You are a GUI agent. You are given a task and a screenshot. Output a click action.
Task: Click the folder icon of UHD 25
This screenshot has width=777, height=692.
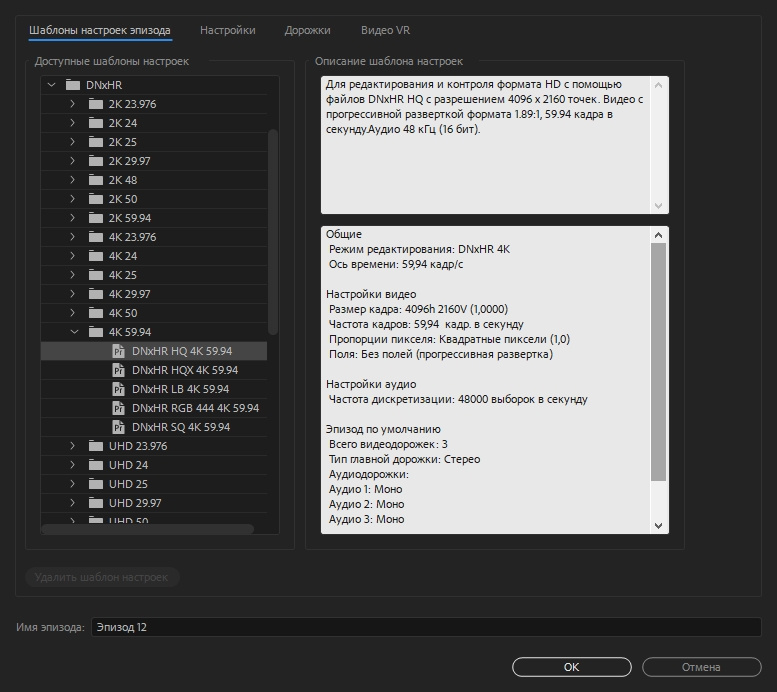click(x=96, y=484)
